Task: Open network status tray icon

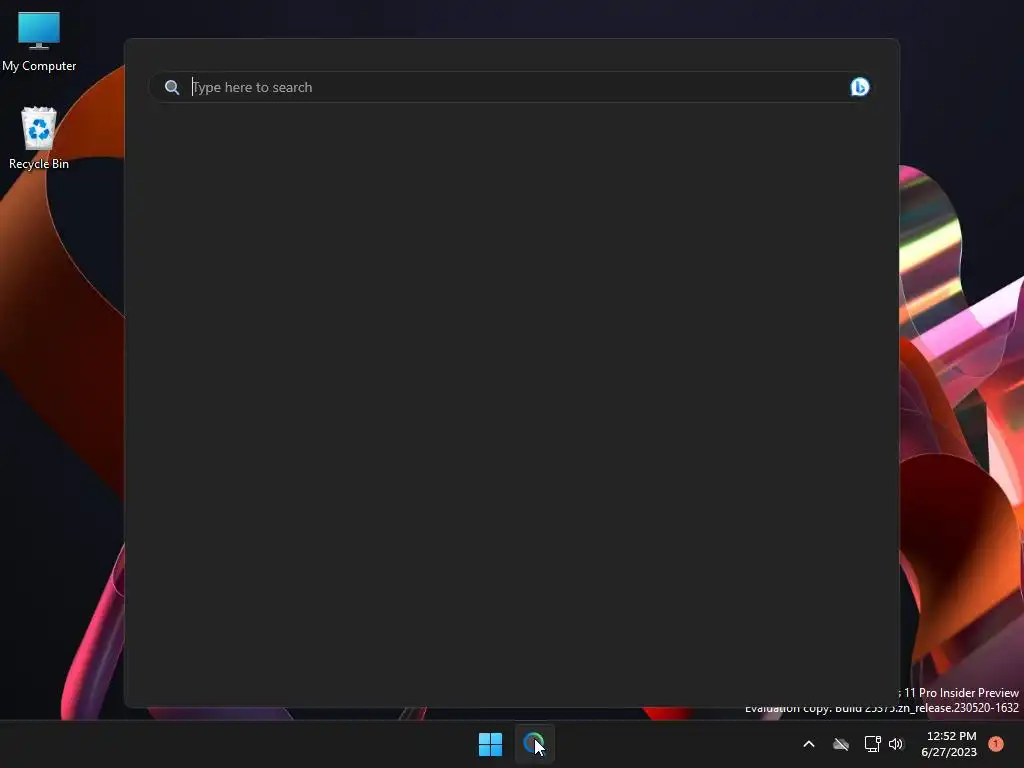Action: coord(872,744)
